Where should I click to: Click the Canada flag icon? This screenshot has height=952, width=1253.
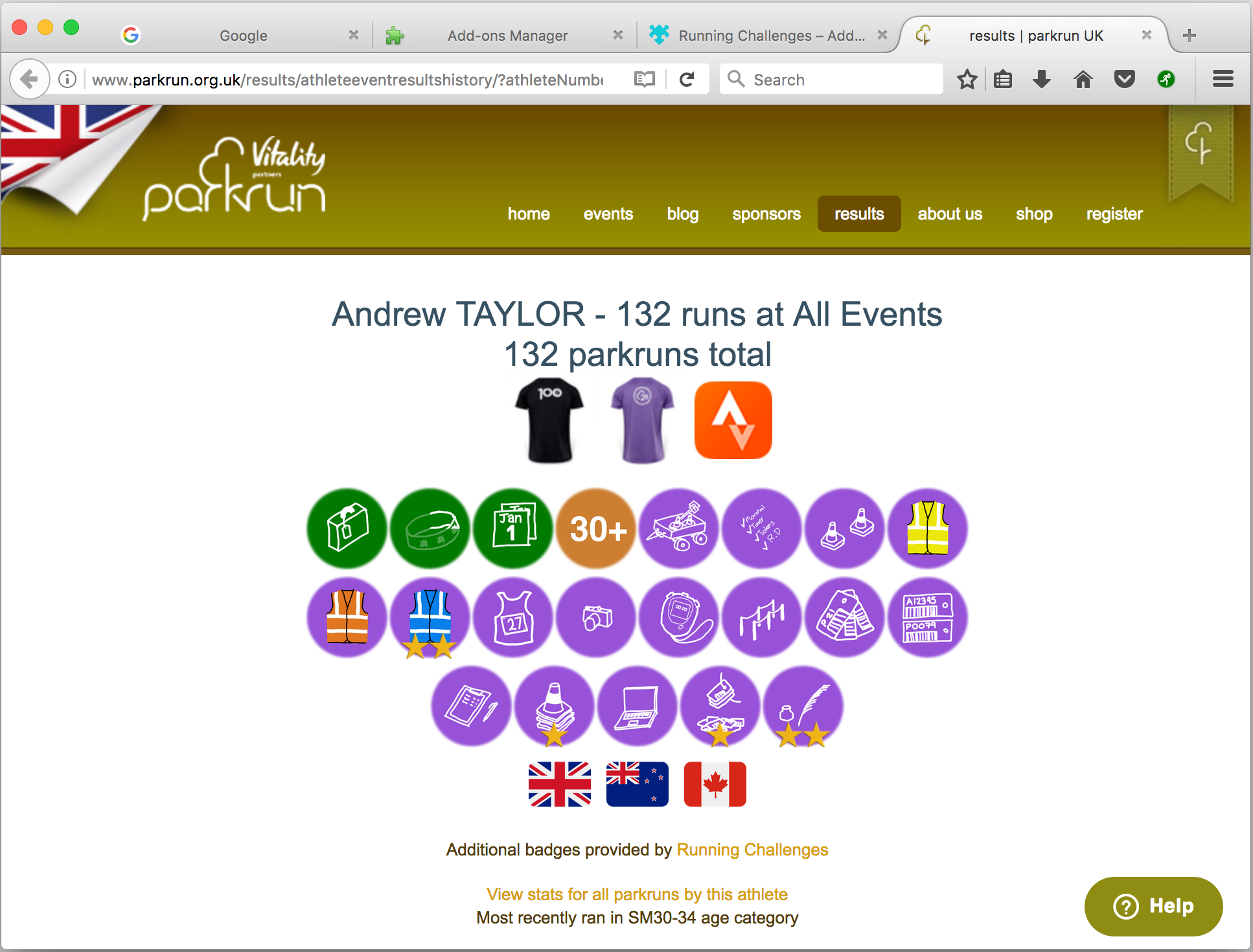tap(715, 784)
